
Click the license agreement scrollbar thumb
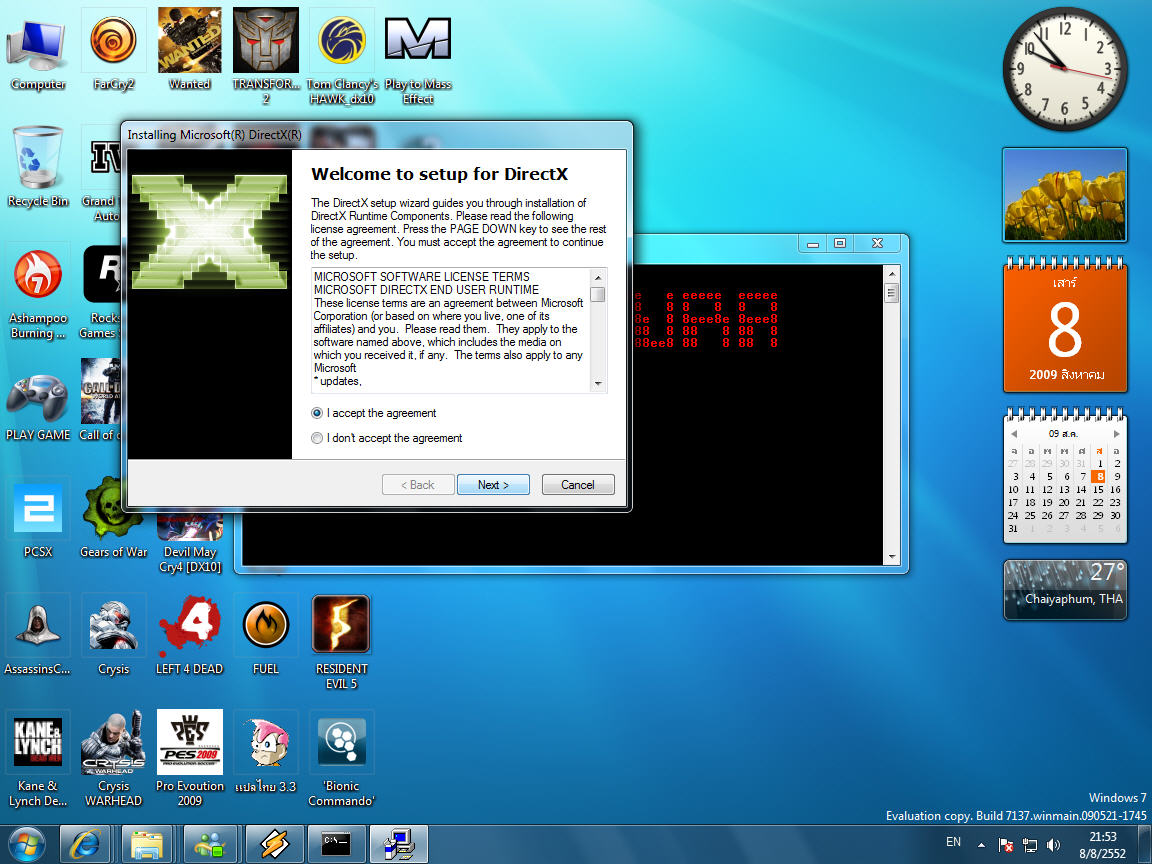click(x=598, y=294)
